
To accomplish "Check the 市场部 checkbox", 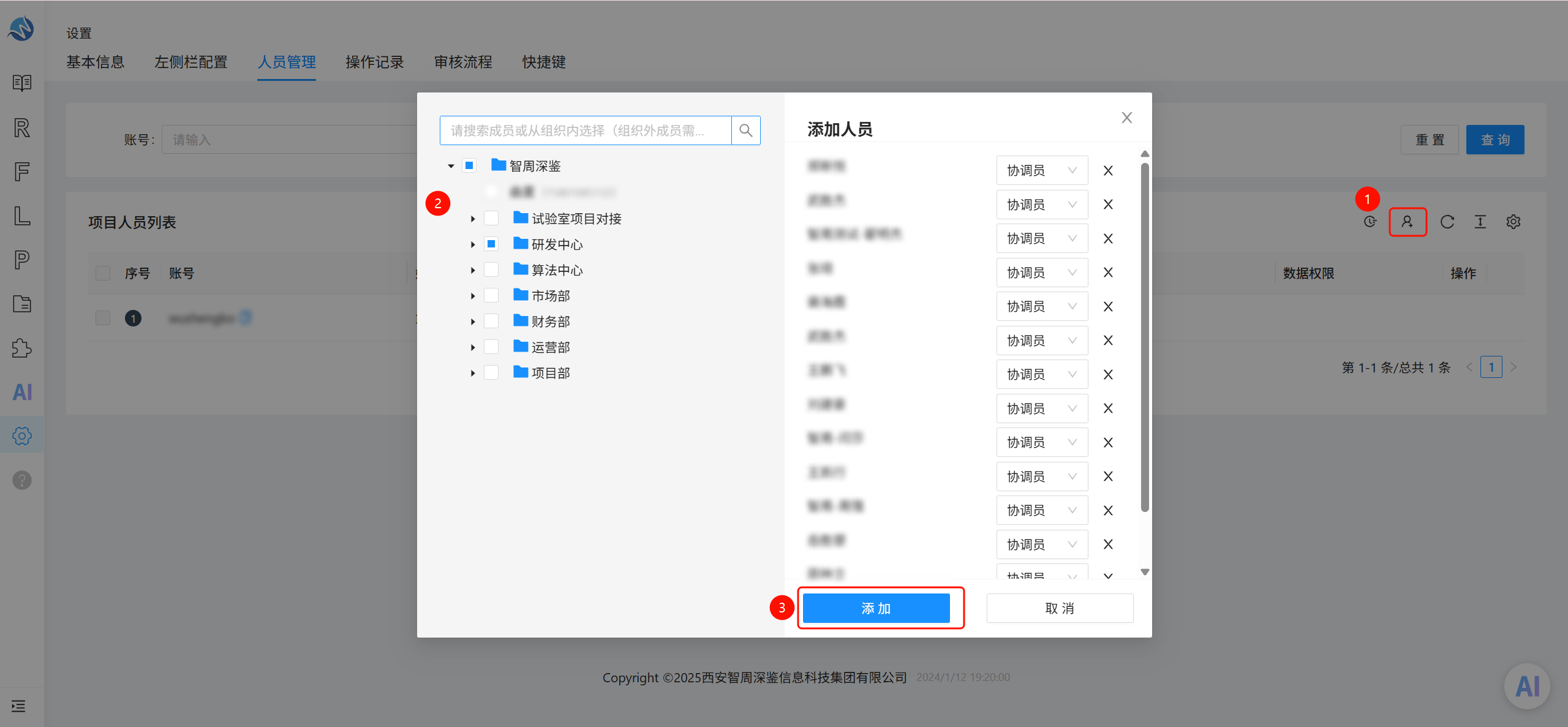I will [491, 295].
